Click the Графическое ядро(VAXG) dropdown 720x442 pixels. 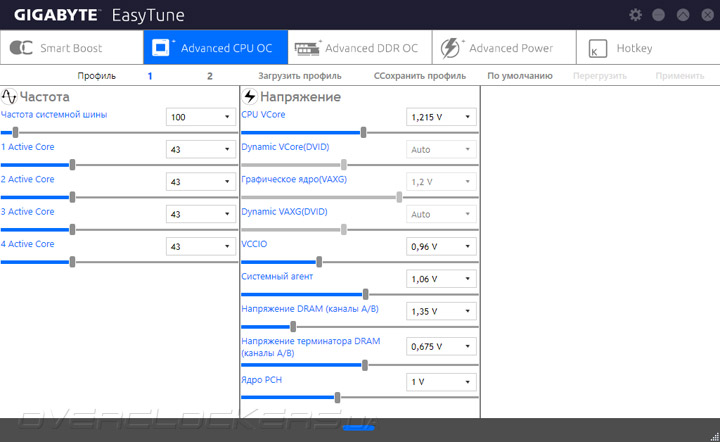[x=441, y=182]
